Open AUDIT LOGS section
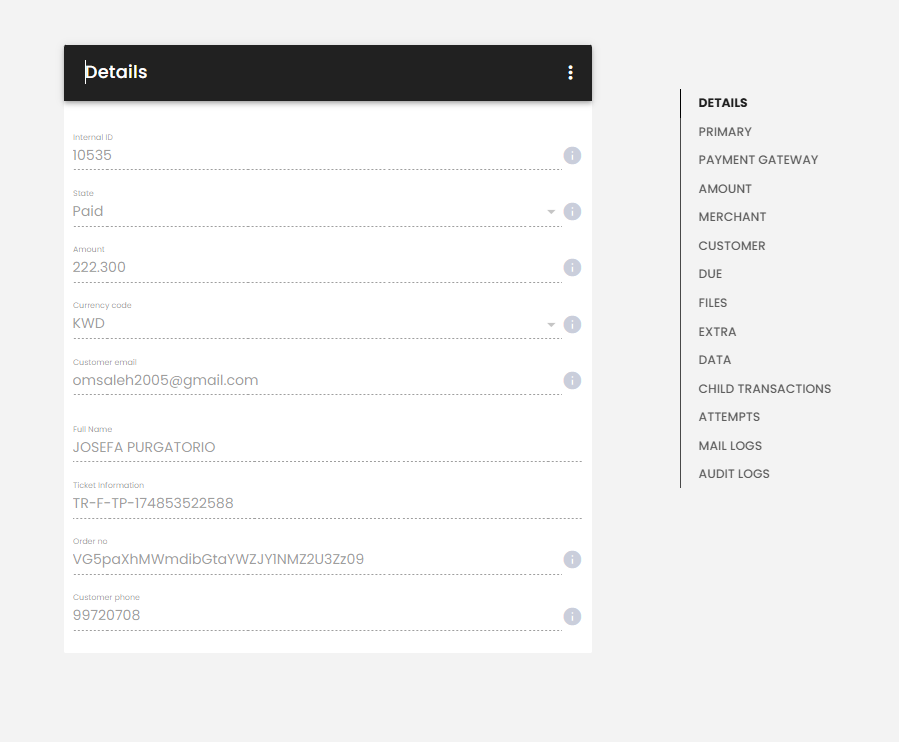This screenshot has height=742, width=899. click(x=734, y=474)
